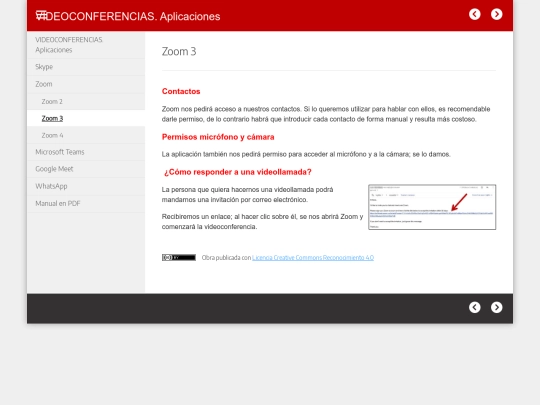Click the previous page arrow in the dark footer

coord(475,307)
